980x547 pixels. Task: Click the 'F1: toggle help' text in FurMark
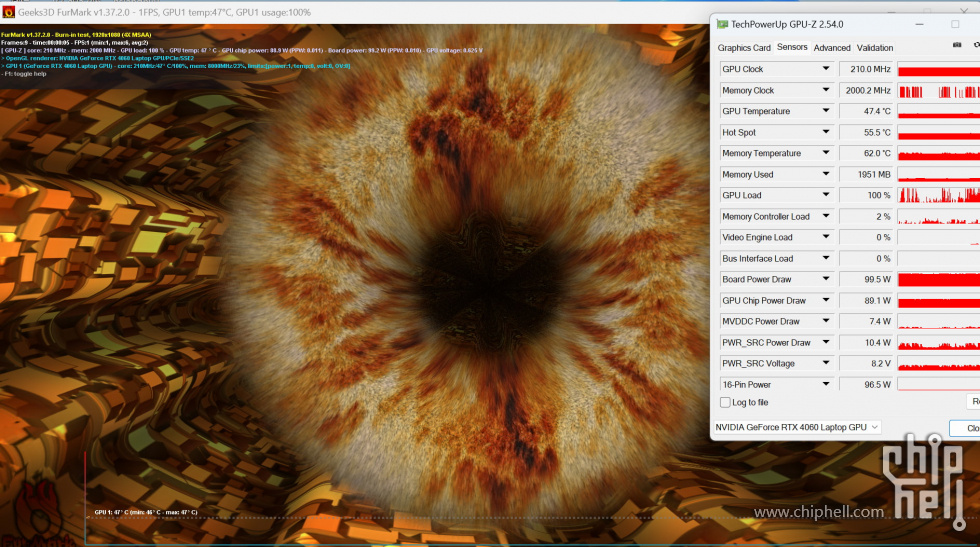[24, 74]
